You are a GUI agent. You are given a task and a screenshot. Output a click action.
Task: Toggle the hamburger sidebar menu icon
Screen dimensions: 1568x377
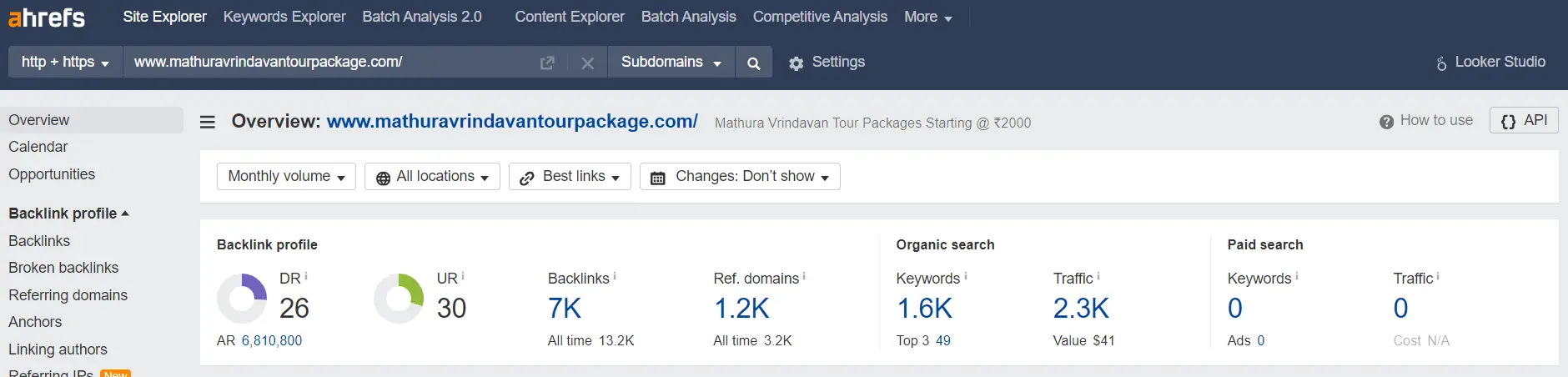point(208,123)
